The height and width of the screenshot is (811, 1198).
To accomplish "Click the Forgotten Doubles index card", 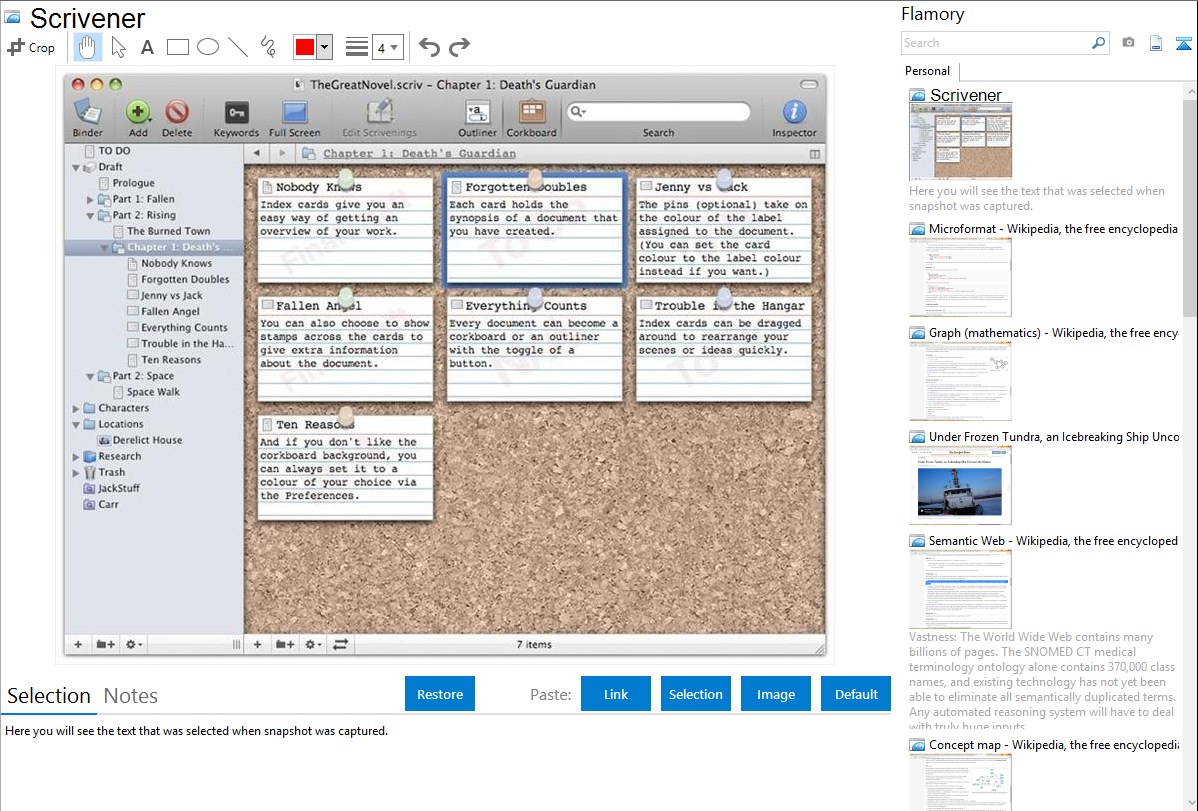I will pos(534,229).
